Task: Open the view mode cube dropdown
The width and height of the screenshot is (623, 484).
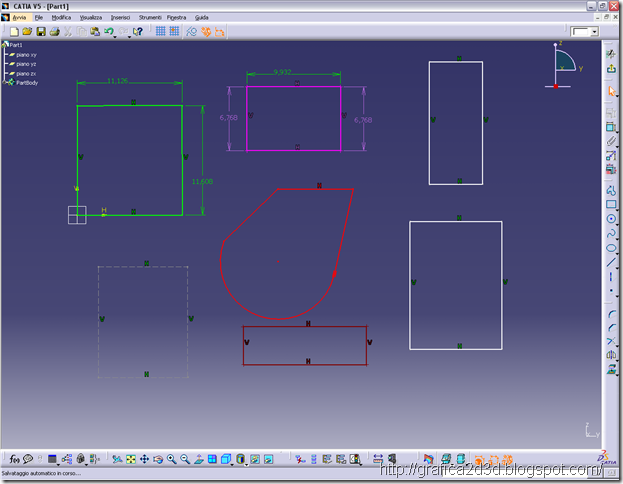Action: pos(232,464)
